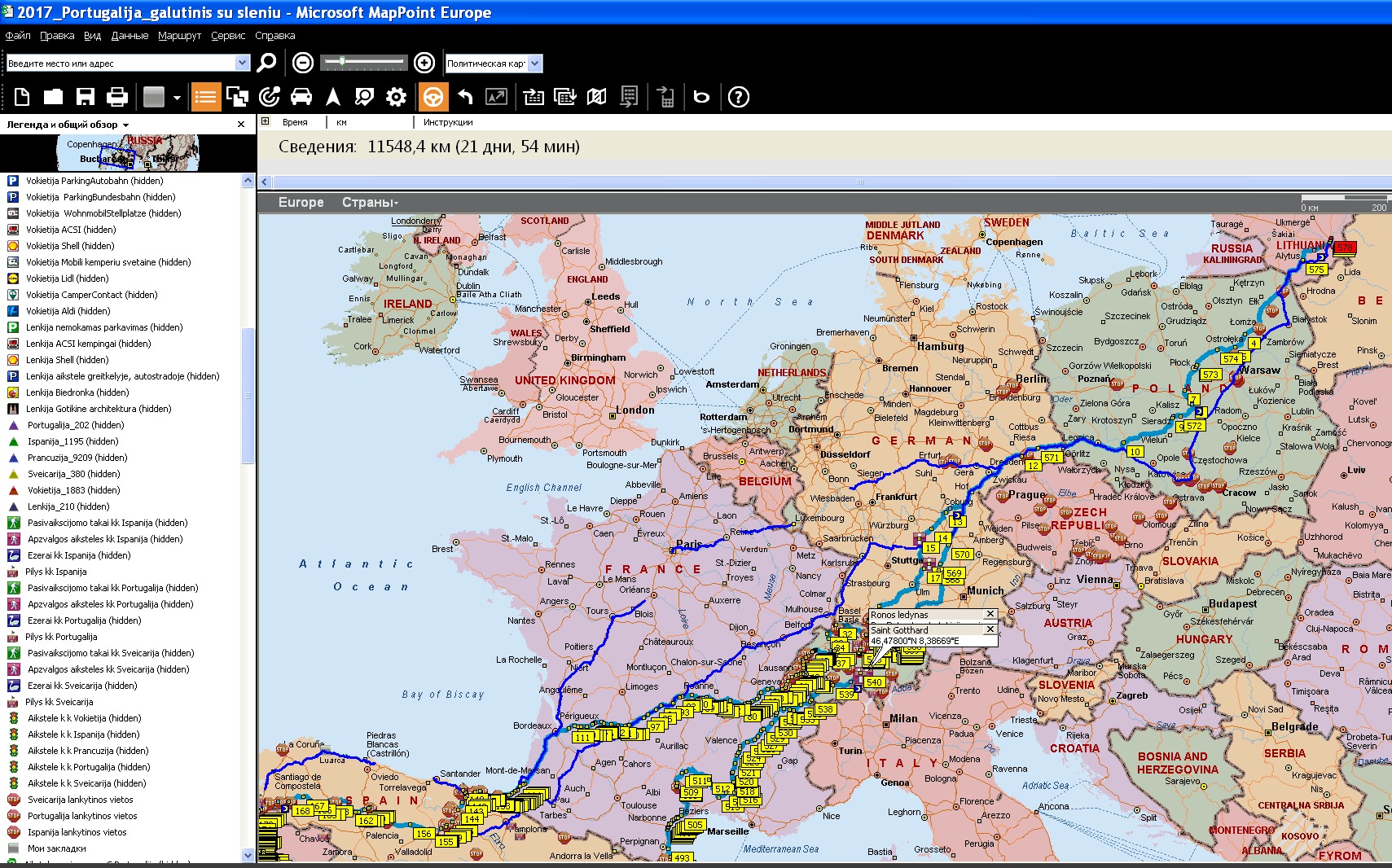Close the 'Ronos ledynas' popup
This screenshot has width=1392, height=868.
coord(990,614)
